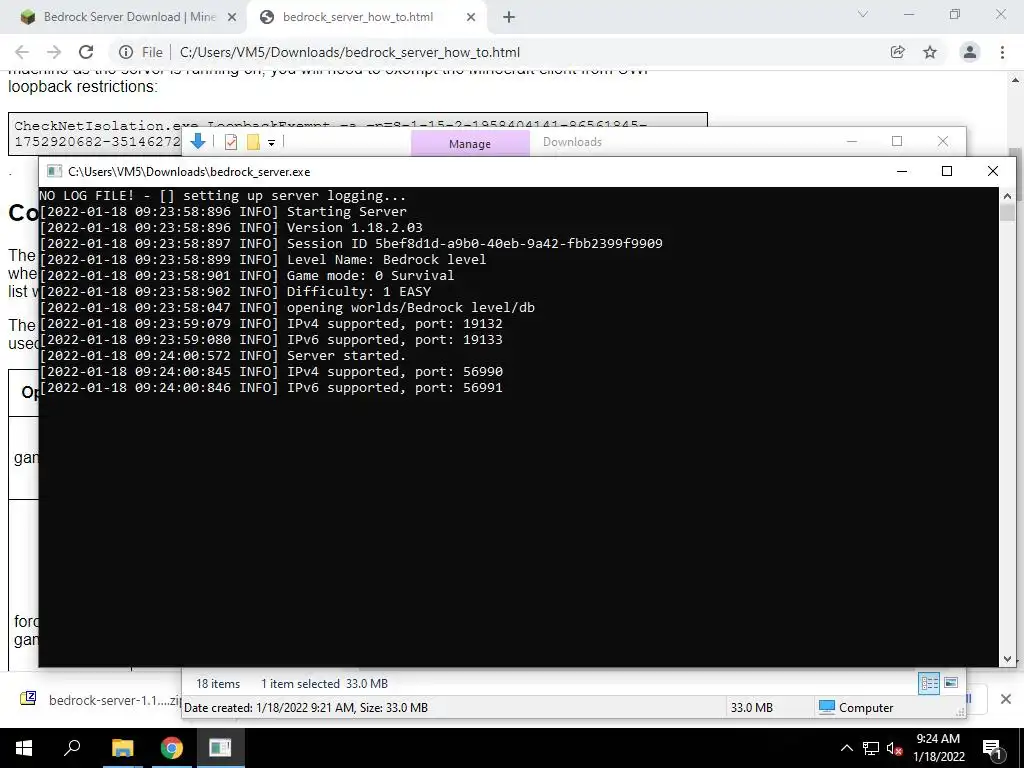The image size is (1024, 768).
Task: Expand the Customize Quick Access Toolbar dropdown
Action: click(x=271, y=142)
